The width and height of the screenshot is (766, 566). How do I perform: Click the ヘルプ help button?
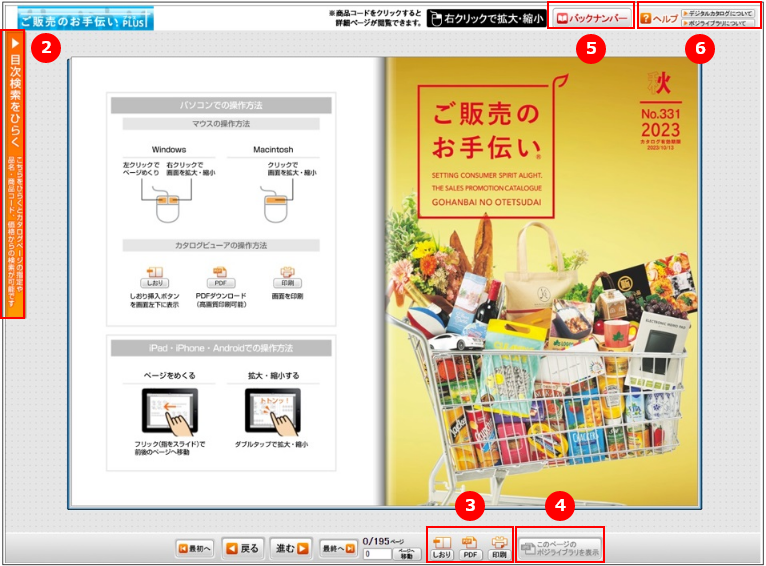(x=659, y=19)
